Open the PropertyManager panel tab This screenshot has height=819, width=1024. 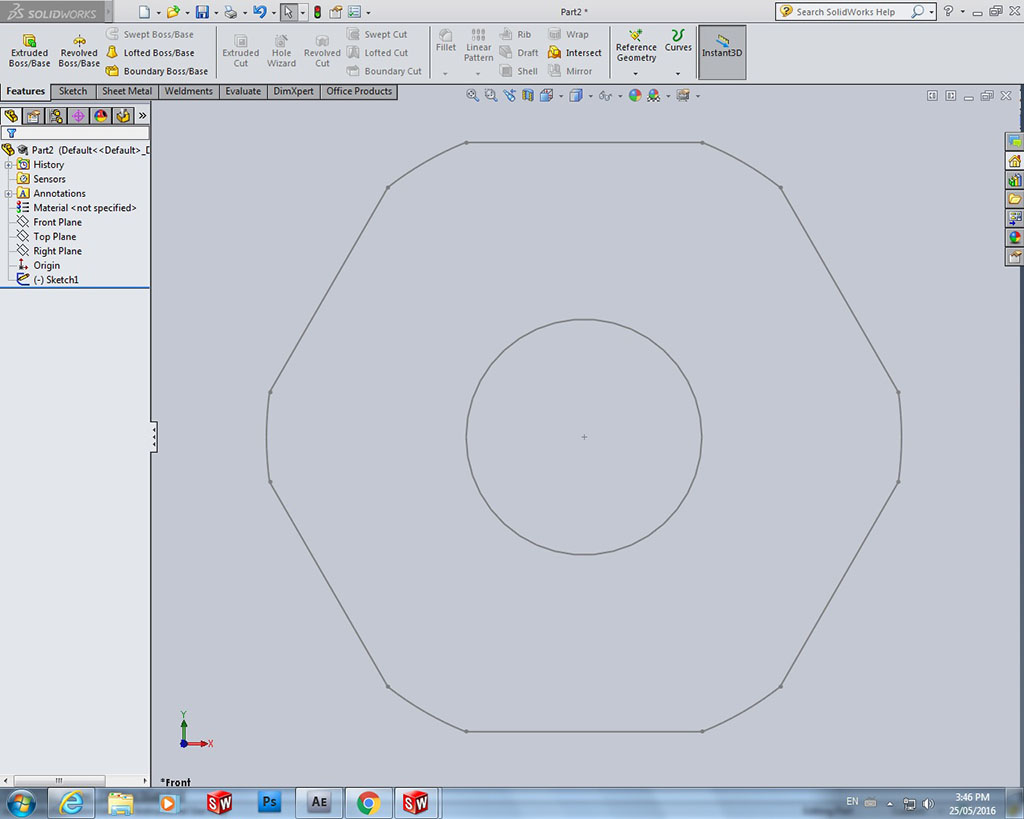(33, 116)
